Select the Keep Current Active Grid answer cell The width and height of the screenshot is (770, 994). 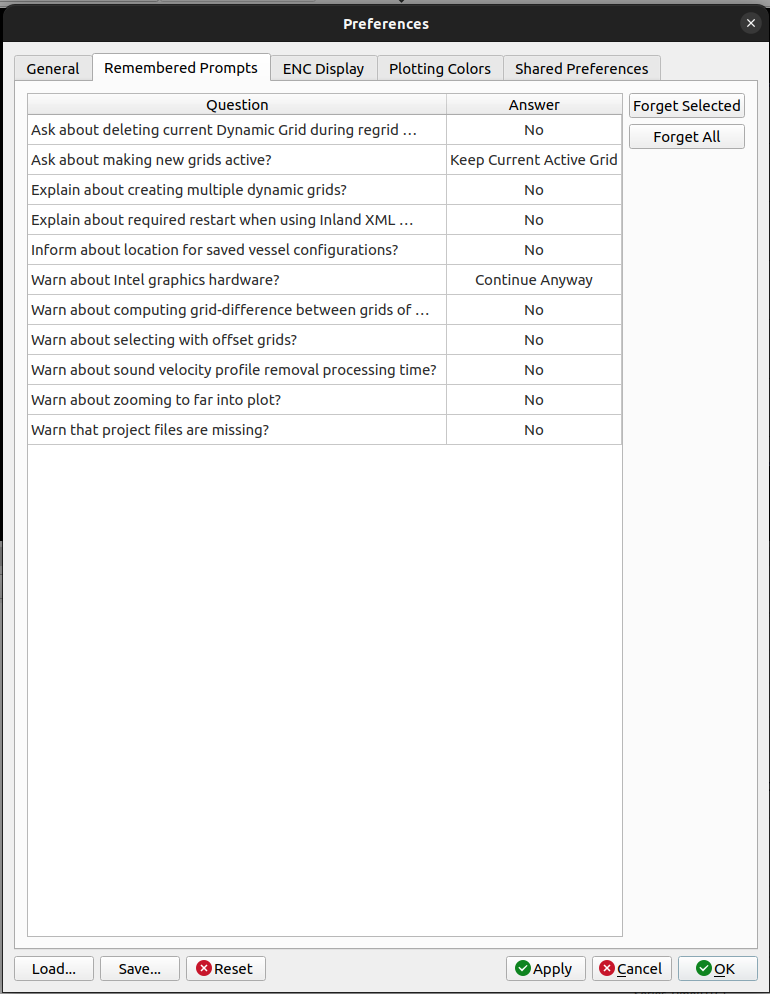tap(534, 160)
